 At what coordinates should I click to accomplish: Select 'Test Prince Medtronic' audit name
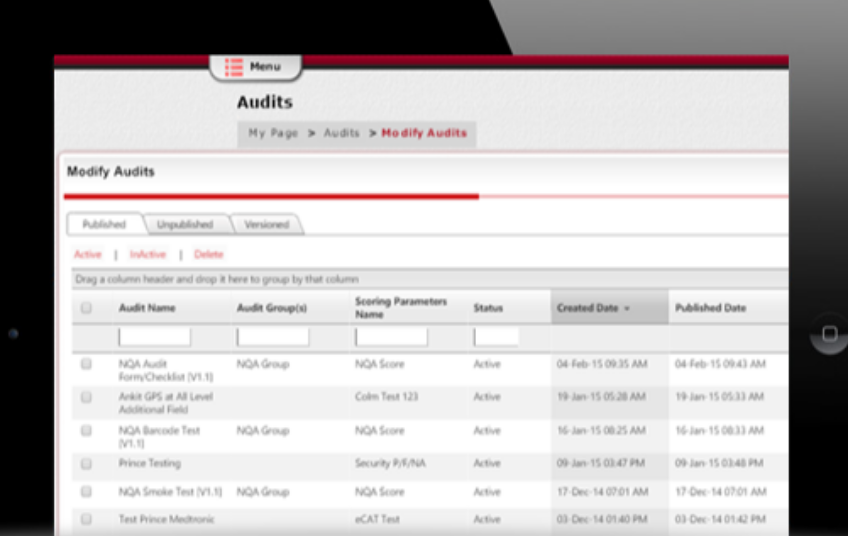point(167,519)
